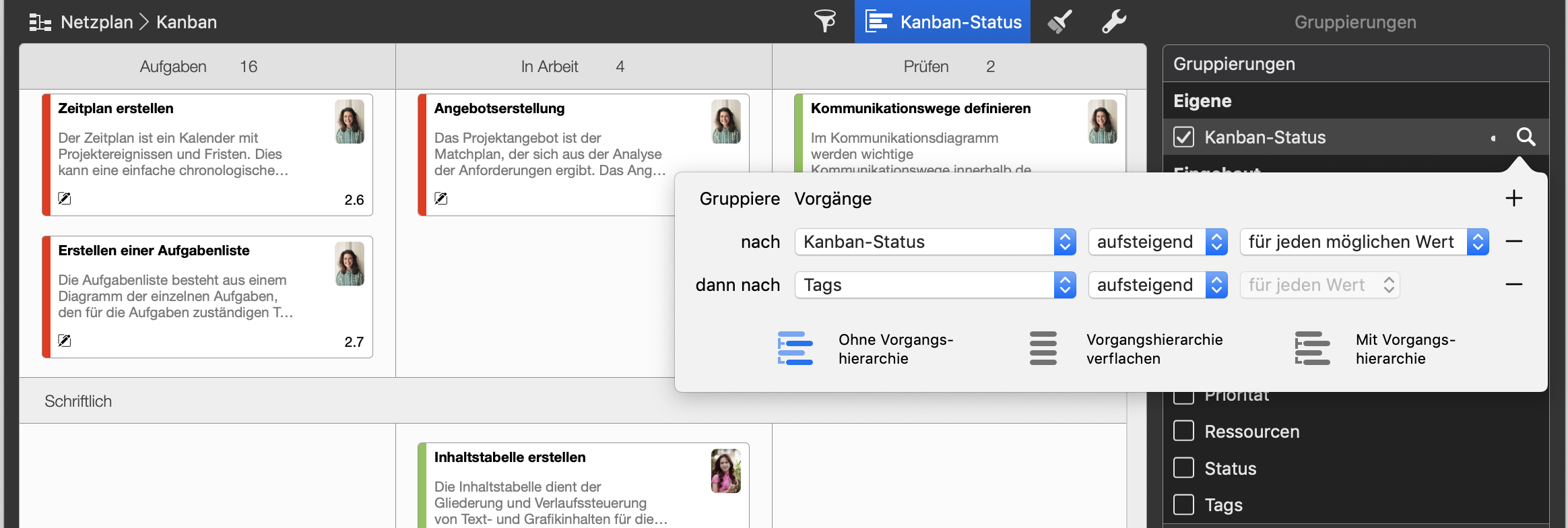Remove the Kanban-Status grouping row
The image size is (1568, 528).
pos(1513,242)
